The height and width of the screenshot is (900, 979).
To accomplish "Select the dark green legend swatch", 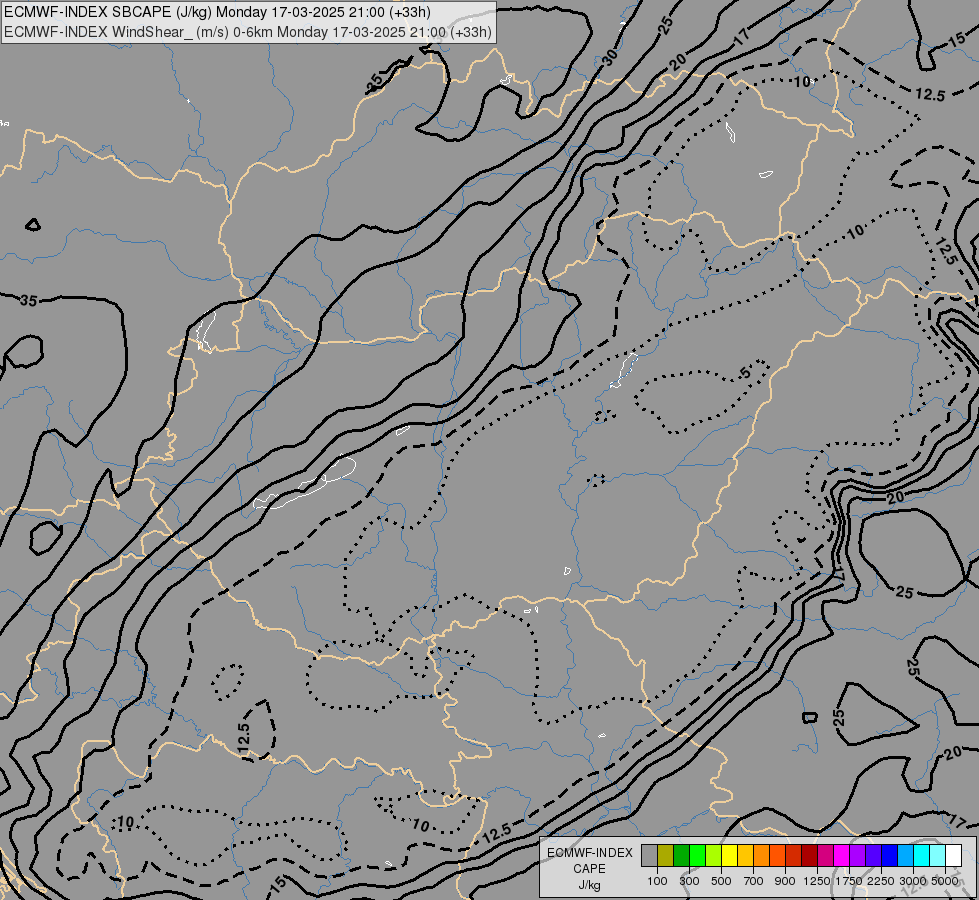I will pos(681,856).
